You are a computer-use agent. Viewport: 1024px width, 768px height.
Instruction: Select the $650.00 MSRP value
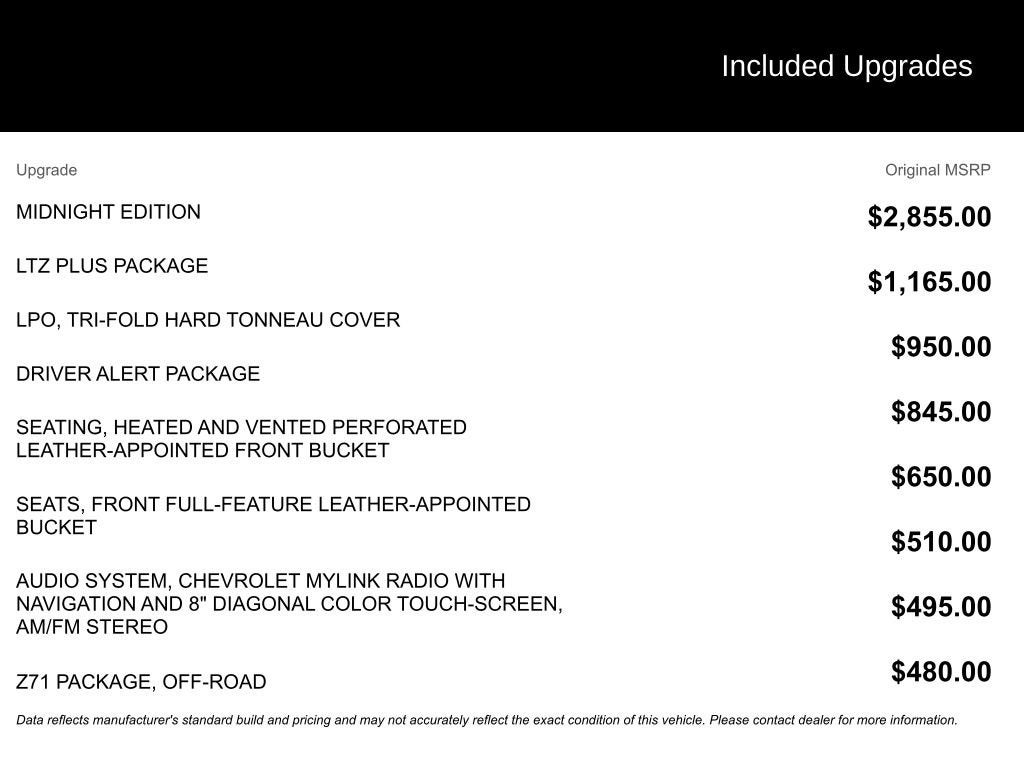[941, 477]
